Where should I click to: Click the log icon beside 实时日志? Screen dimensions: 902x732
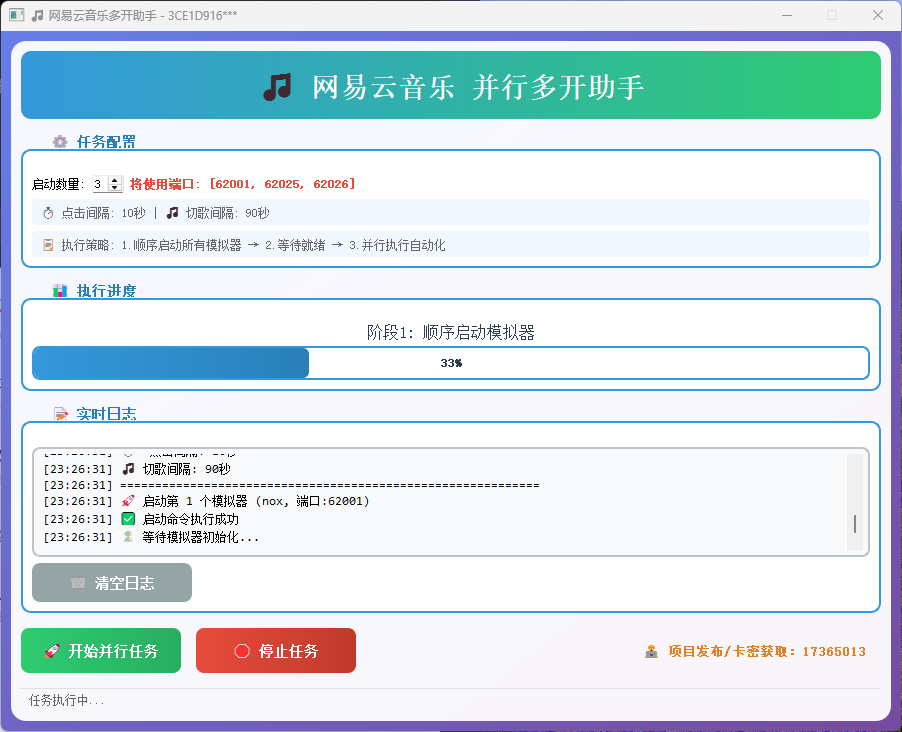point(62,413)
